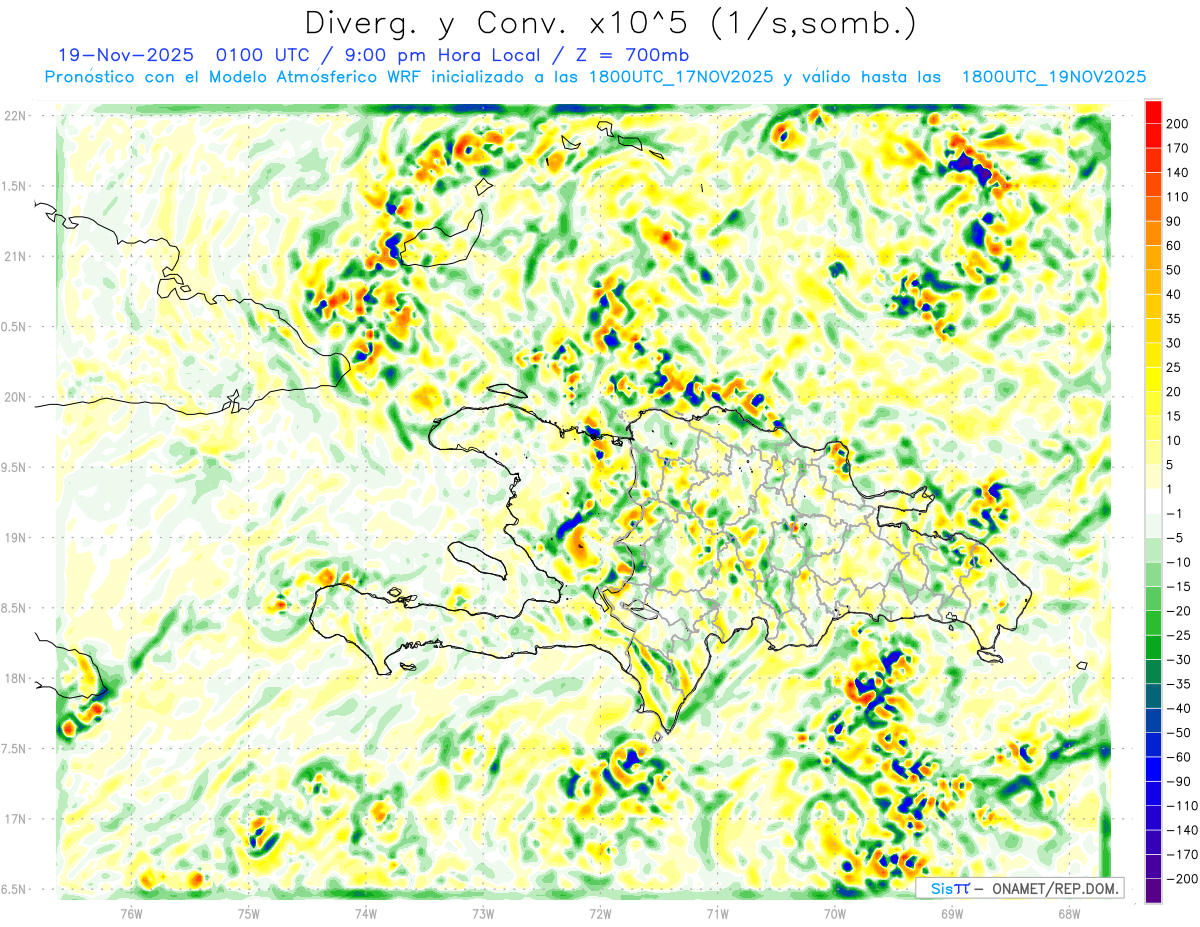
Task: Click the '110' colorbar value
Action: click(1179, 197)
